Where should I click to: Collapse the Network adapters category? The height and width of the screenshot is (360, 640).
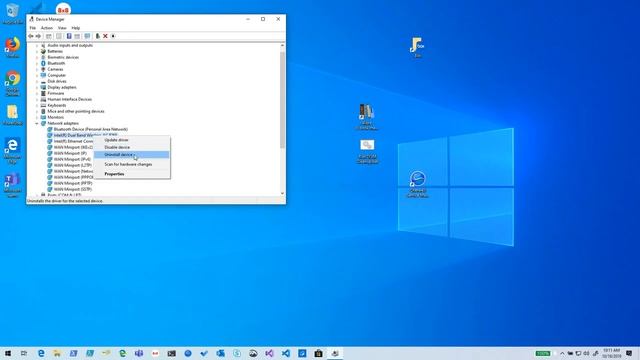click(37, 123)
